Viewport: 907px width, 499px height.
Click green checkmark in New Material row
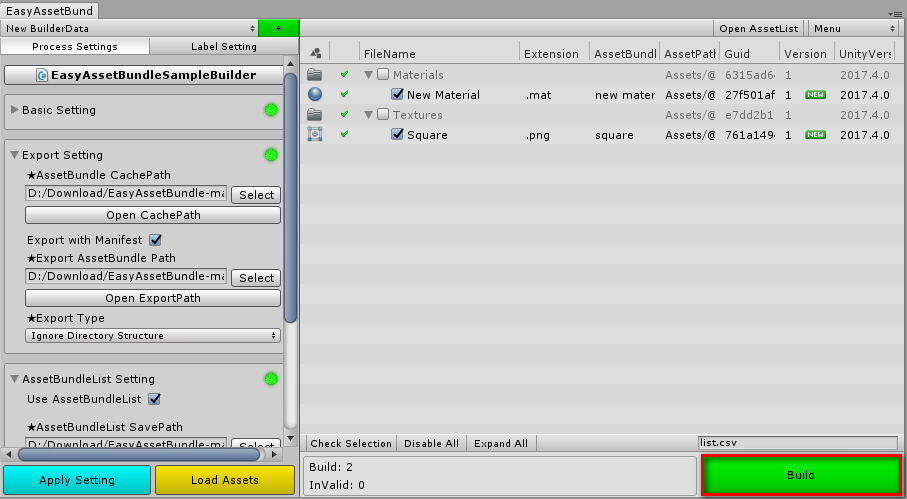point(345,94)
